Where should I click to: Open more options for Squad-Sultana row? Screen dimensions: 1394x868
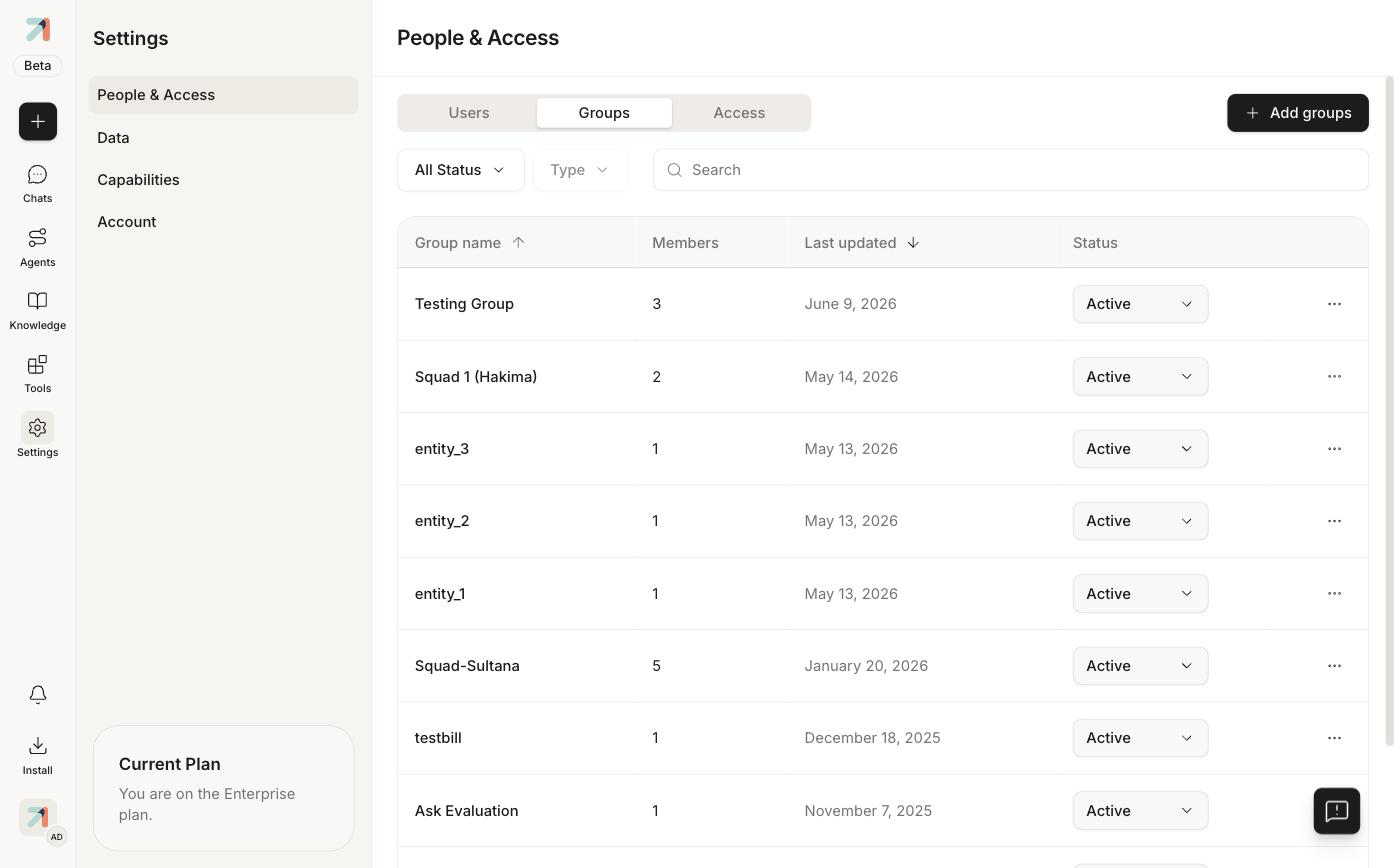click(1334, 666)
